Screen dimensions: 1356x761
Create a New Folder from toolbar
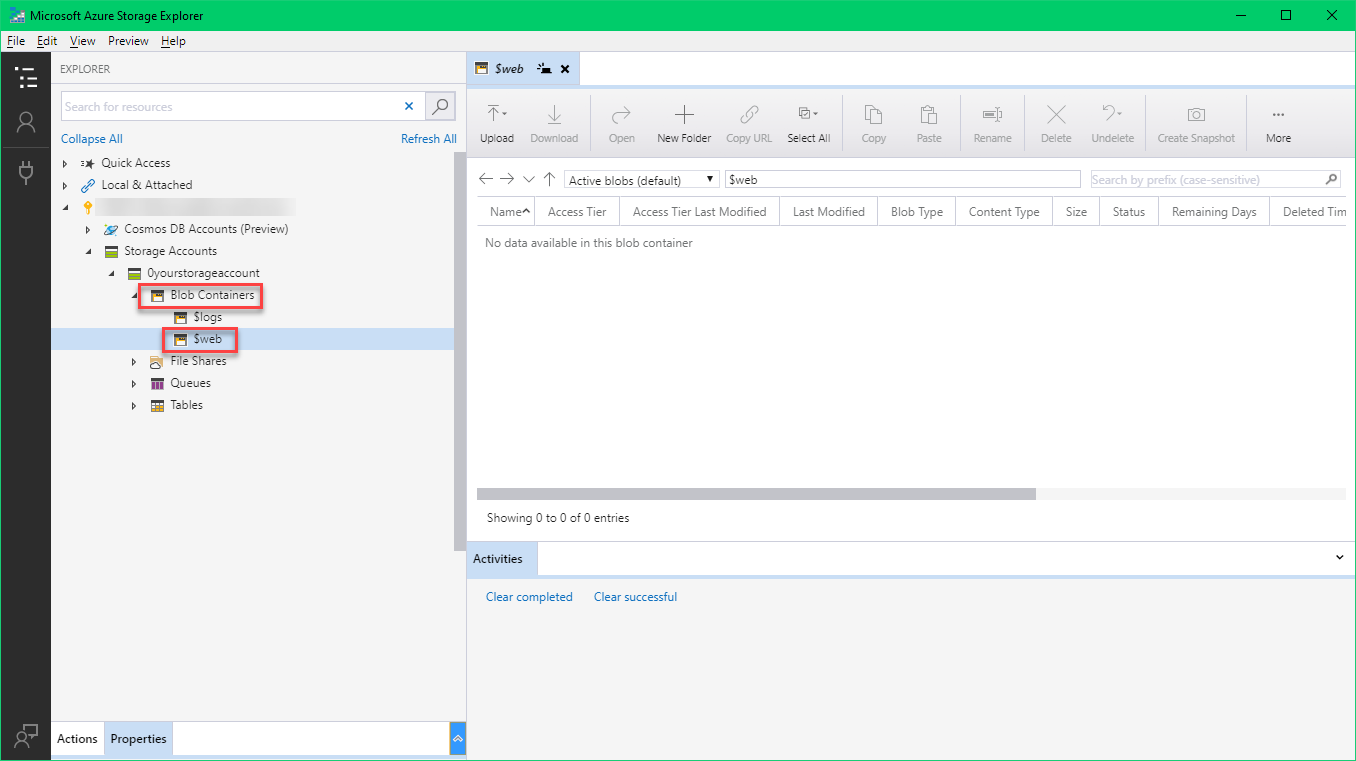(684, 124)
